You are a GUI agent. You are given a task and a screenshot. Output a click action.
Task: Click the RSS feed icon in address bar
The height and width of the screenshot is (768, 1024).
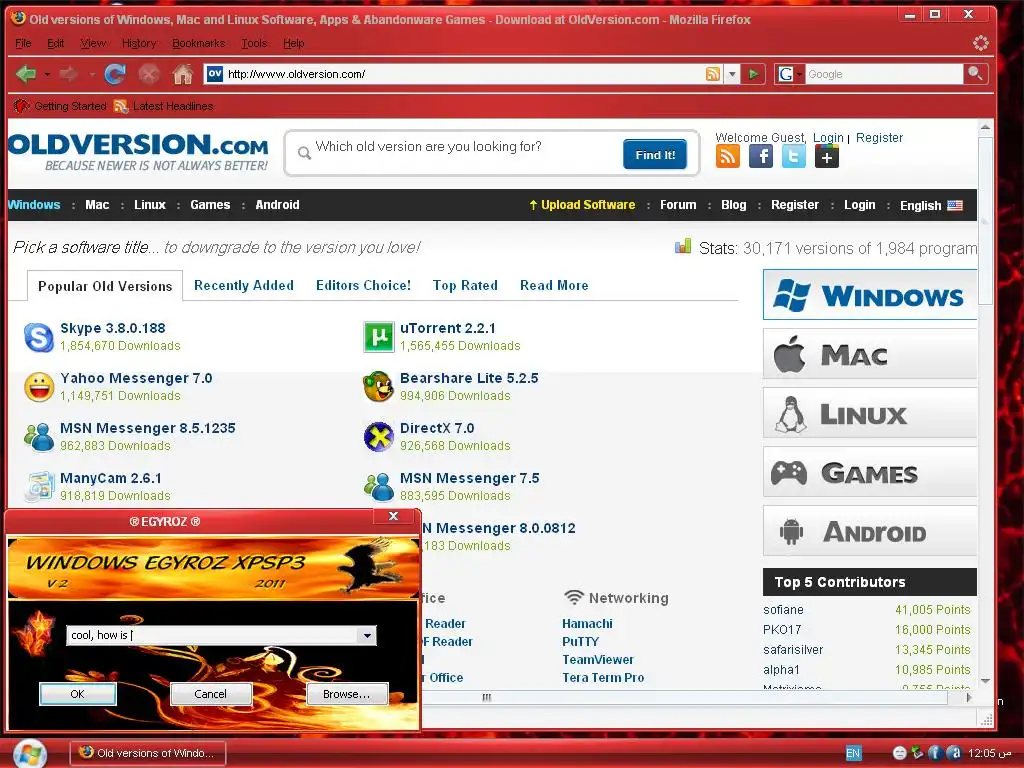pos(713,74)
